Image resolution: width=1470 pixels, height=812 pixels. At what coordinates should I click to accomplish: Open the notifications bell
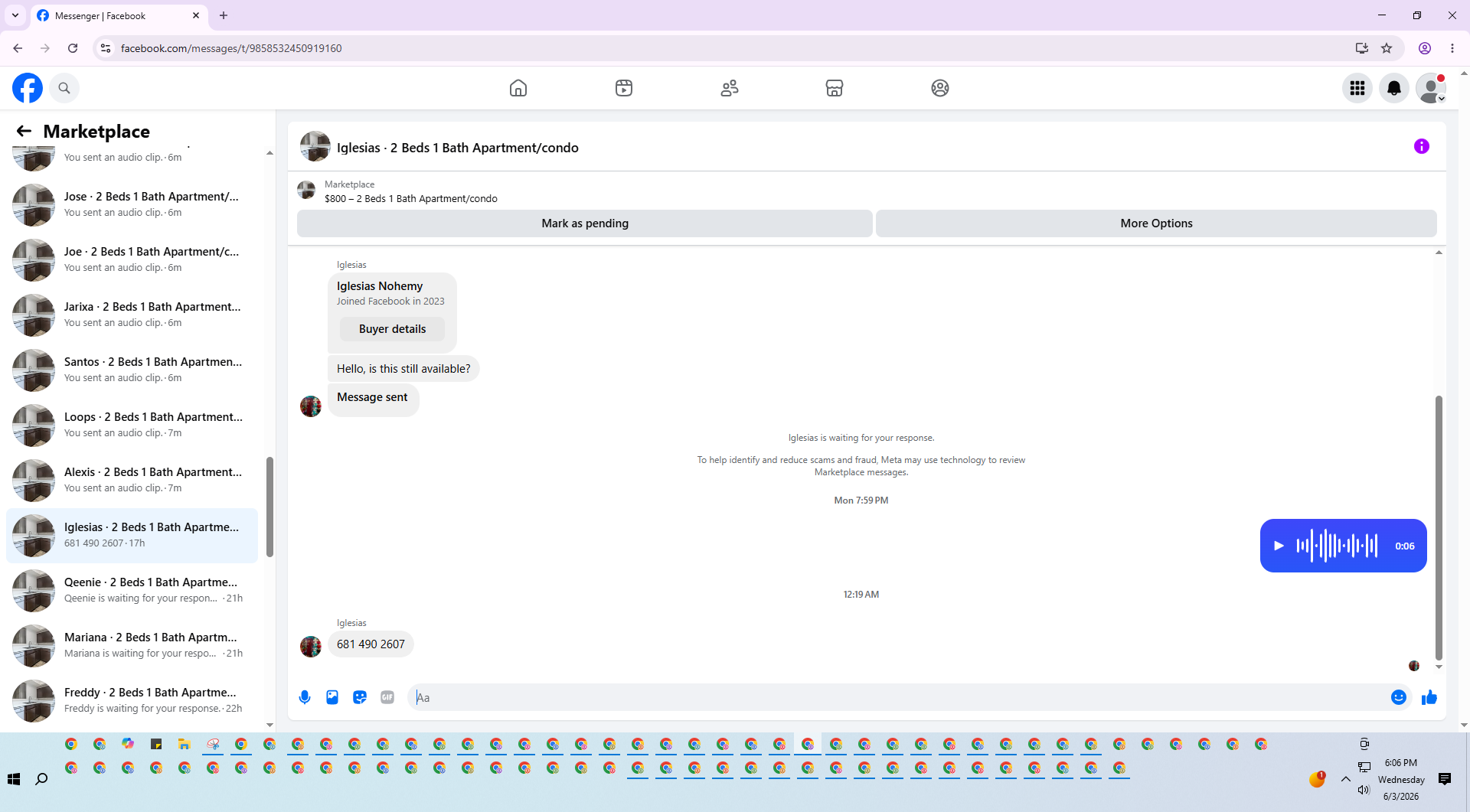tap(1394, 88)
